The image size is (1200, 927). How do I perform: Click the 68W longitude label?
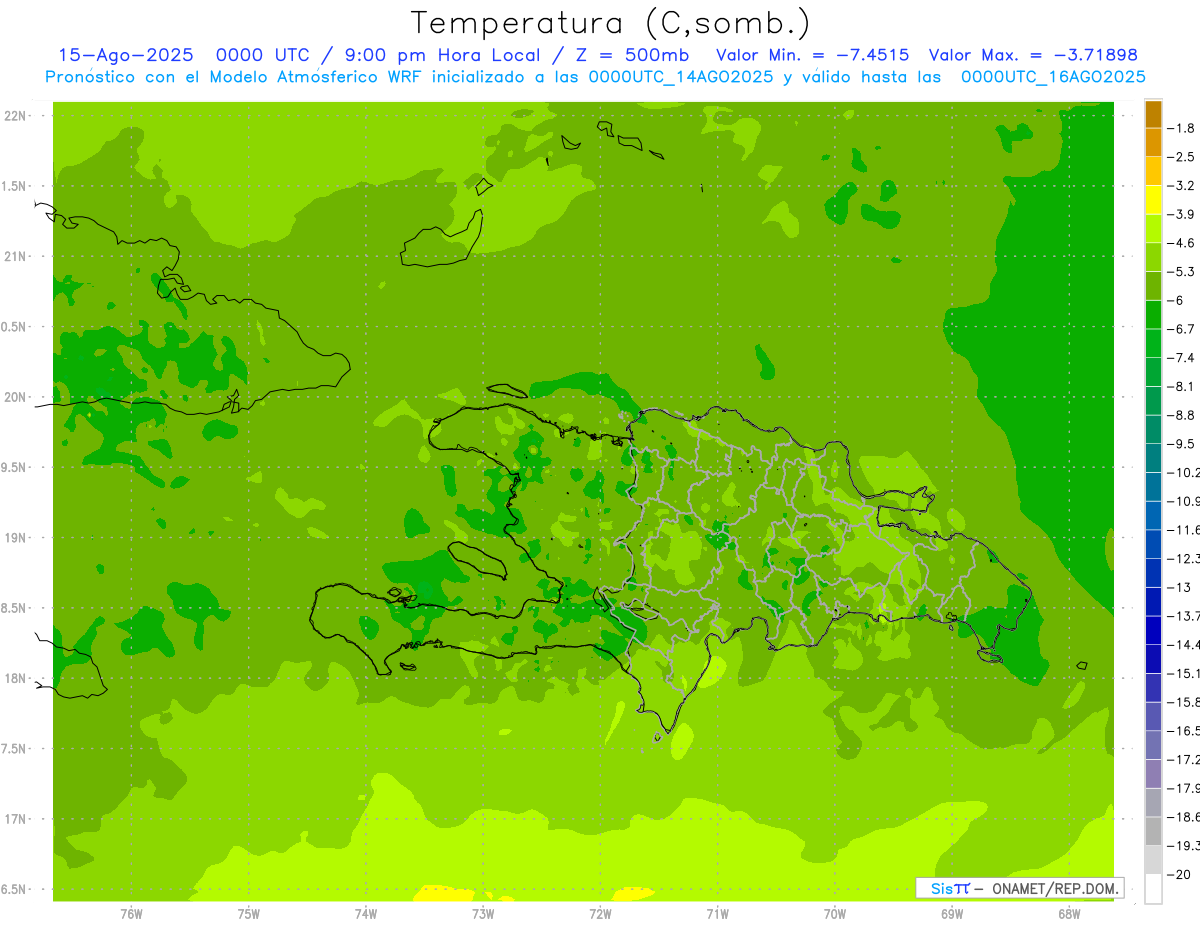[x=1069, y=914]
